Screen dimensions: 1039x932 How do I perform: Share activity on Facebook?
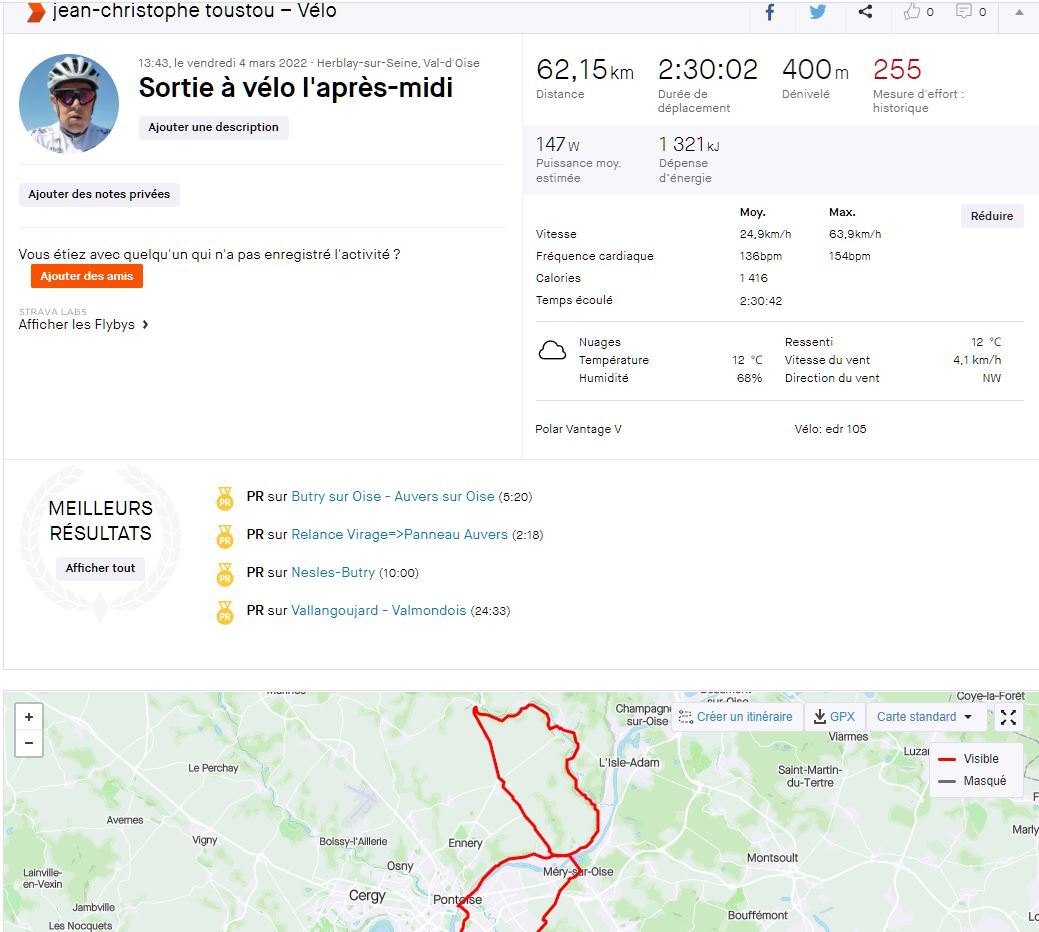click(x=770, y=12)
